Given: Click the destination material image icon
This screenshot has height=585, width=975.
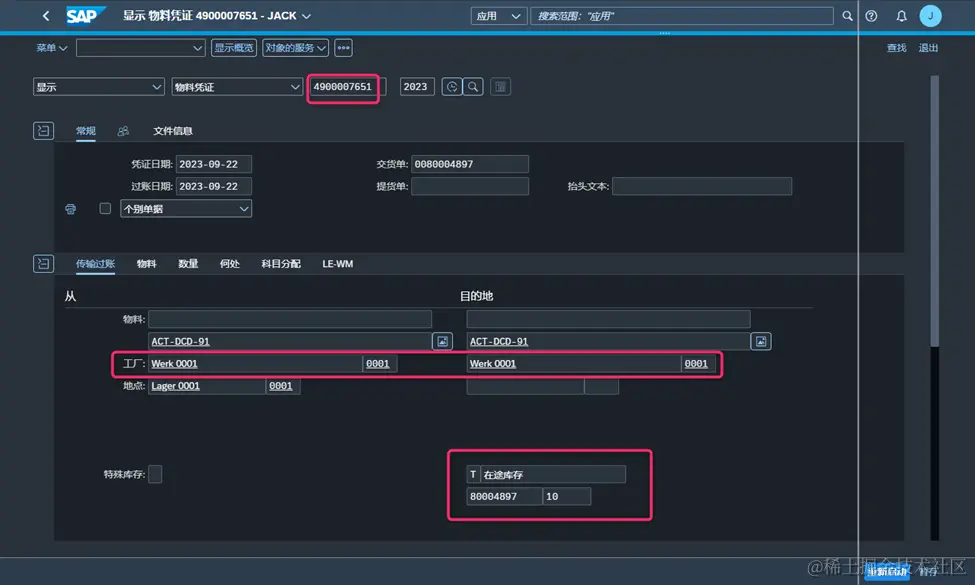Looking at the screenshot, I should pos(760,341).
